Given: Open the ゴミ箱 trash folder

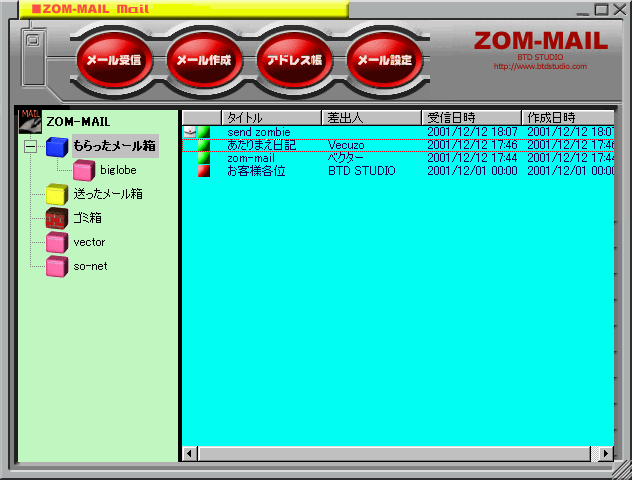Looking at the screenshot, I should click(x=87, y=218).
